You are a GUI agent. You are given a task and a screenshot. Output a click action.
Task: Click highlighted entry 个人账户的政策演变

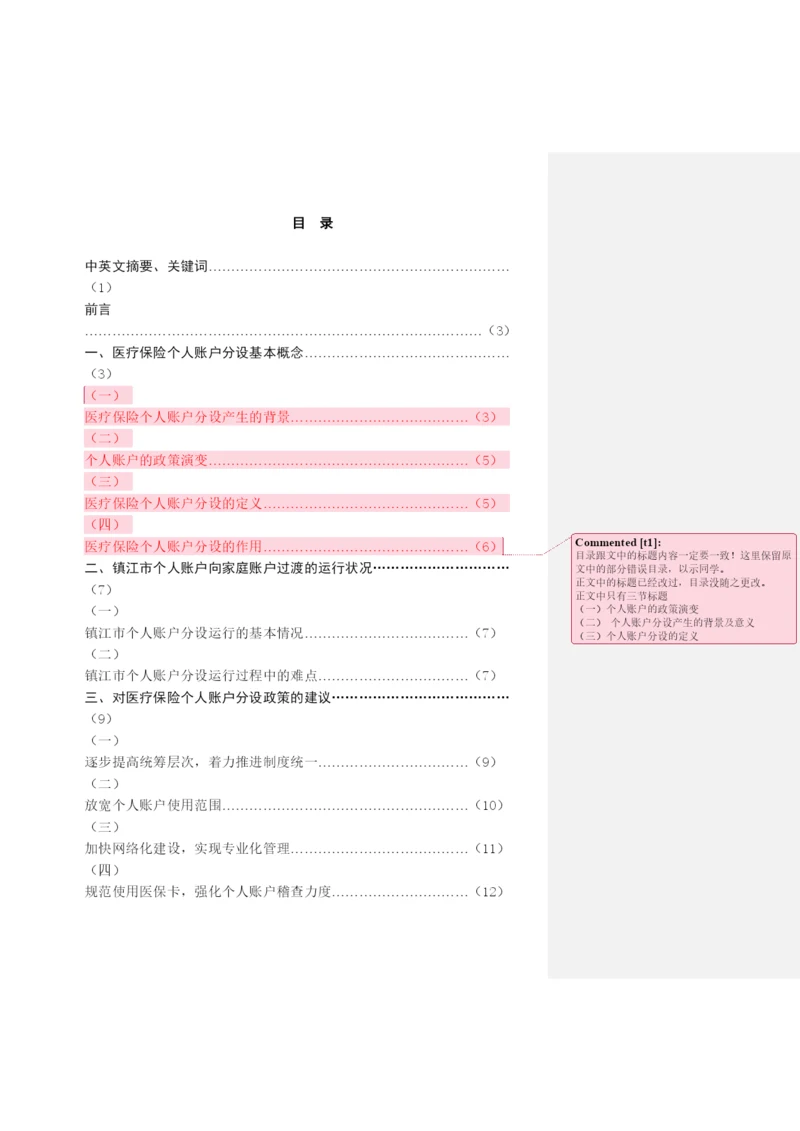146,459
